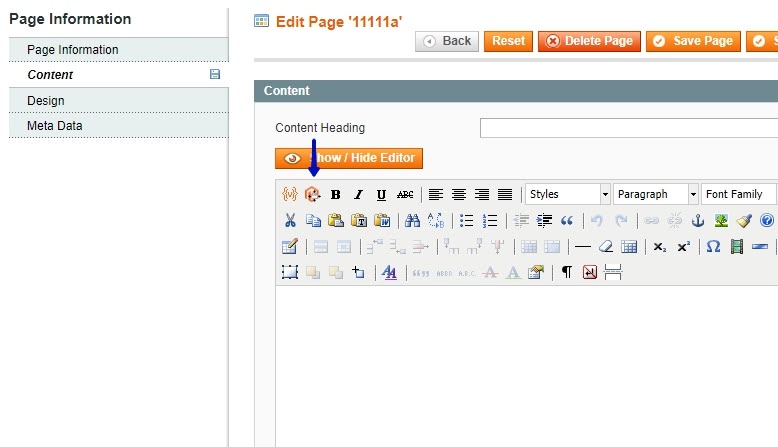Apply subscript formatting
Screen dimensions: 778x447
(659, 247)
